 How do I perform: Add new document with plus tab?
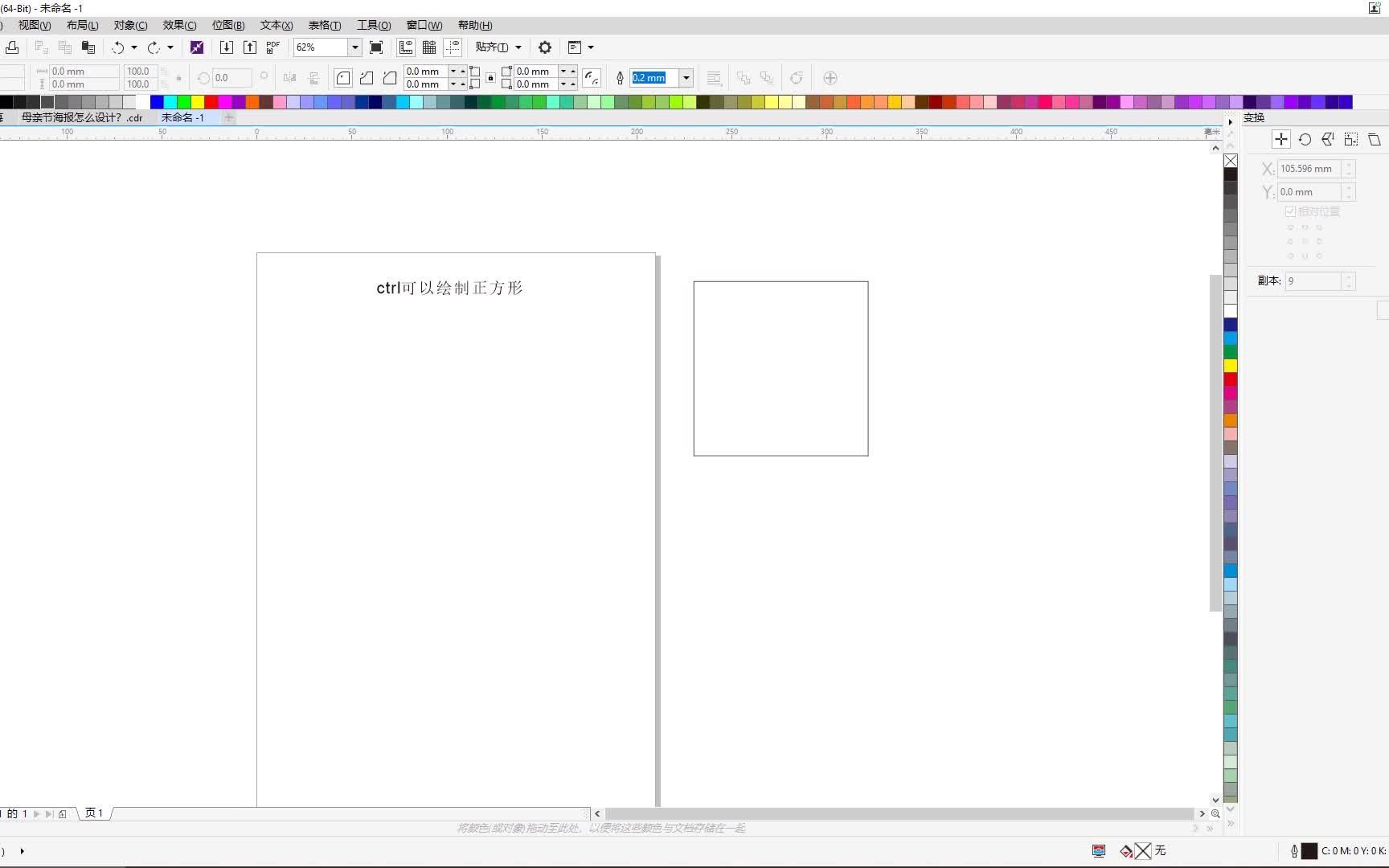(x=228, y=117)
